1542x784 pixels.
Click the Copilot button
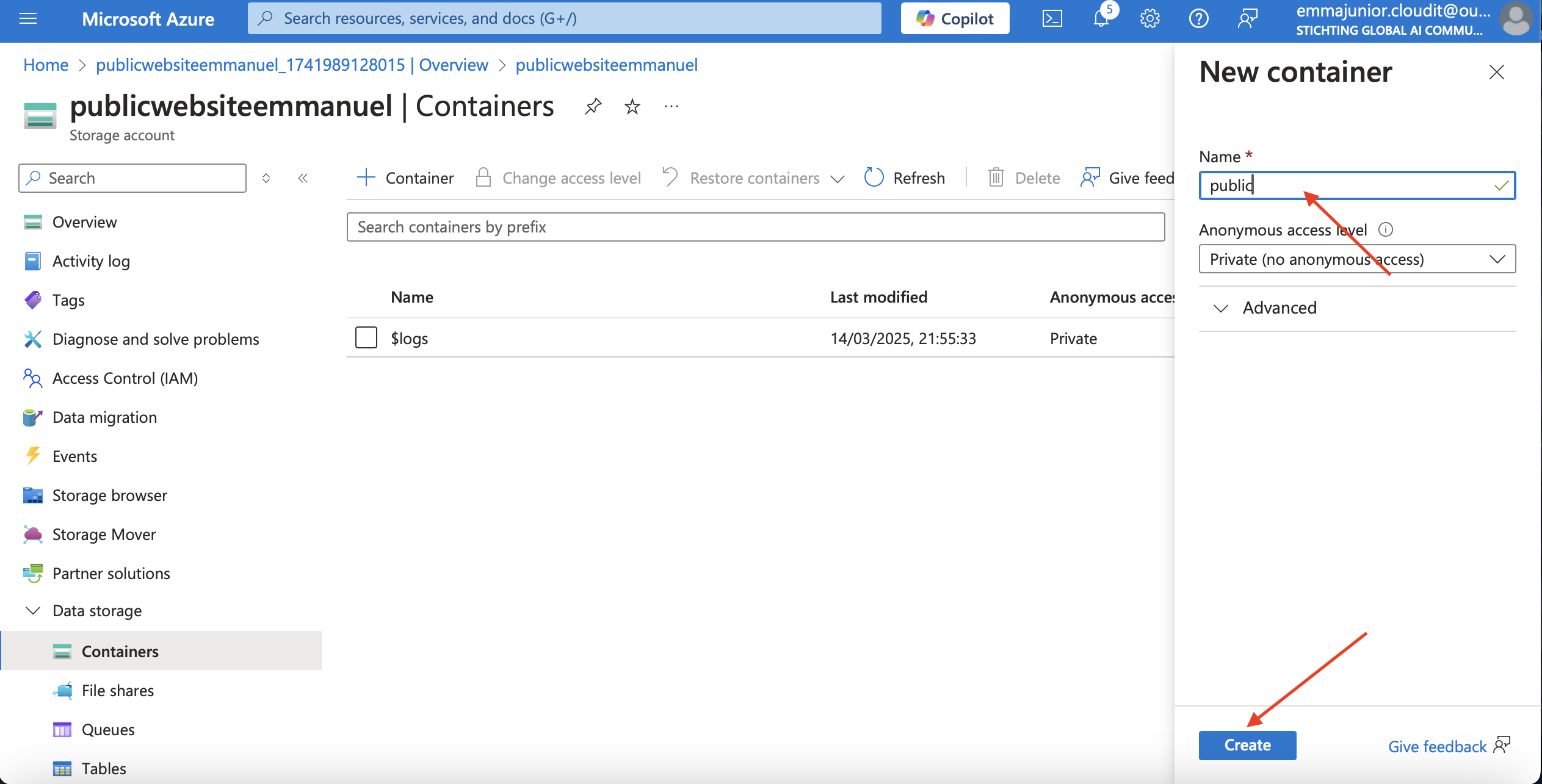coord(955,18)
